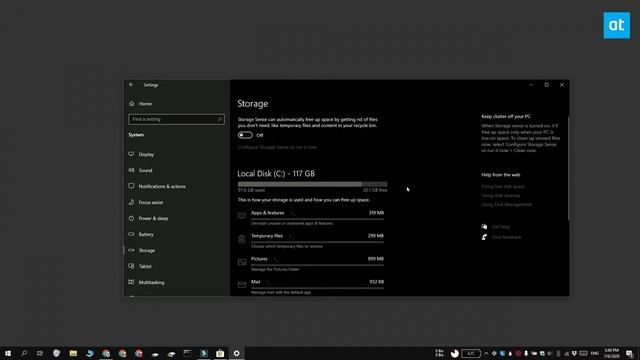Open terminal window icon on taskbar

(x=187, y=353)
